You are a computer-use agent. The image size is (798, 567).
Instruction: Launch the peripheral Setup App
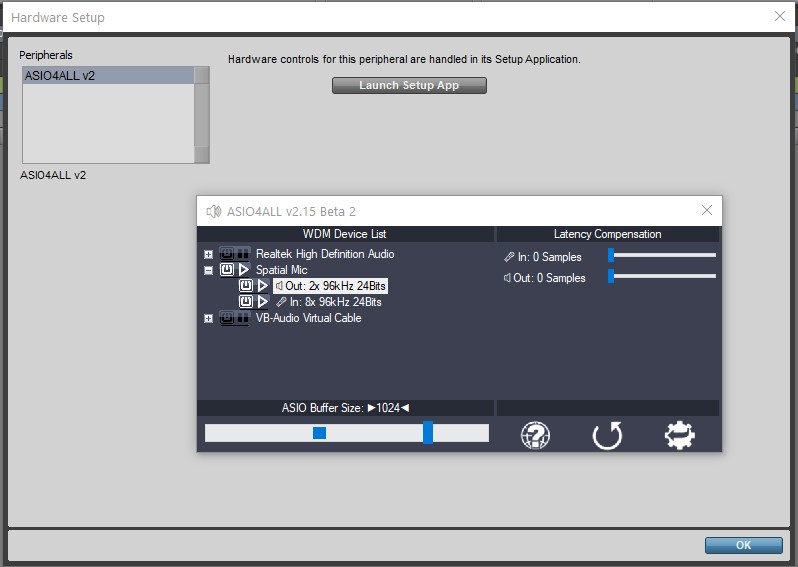click(409, 86)
